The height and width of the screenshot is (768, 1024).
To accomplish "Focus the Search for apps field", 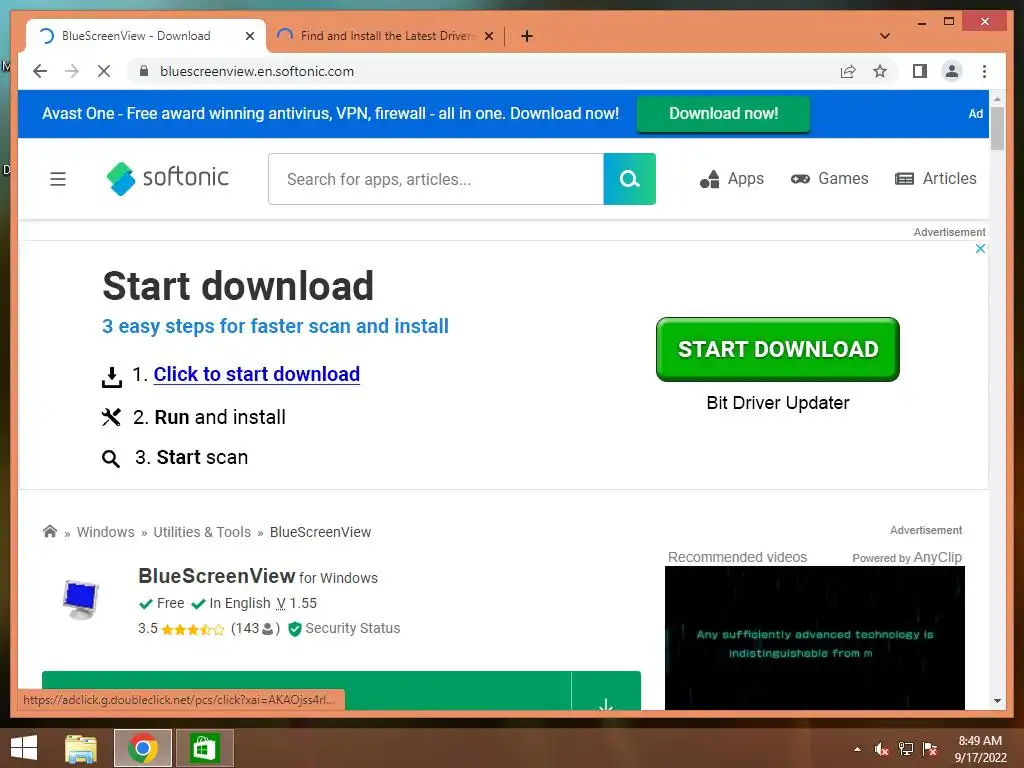I will click(436, 179).
